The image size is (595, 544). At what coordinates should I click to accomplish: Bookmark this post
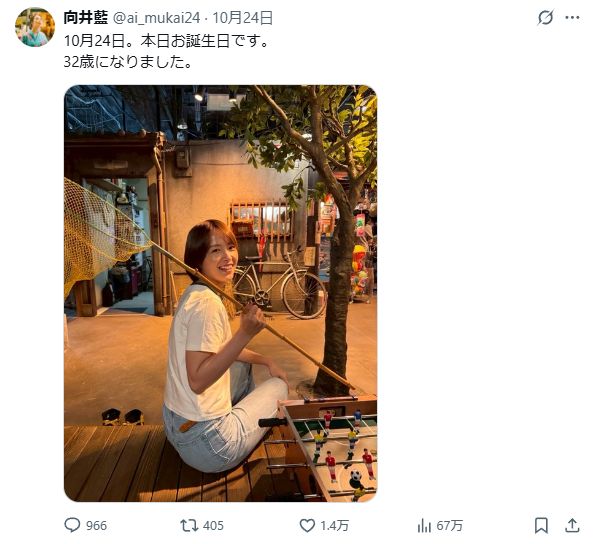[x=541, y=525]
